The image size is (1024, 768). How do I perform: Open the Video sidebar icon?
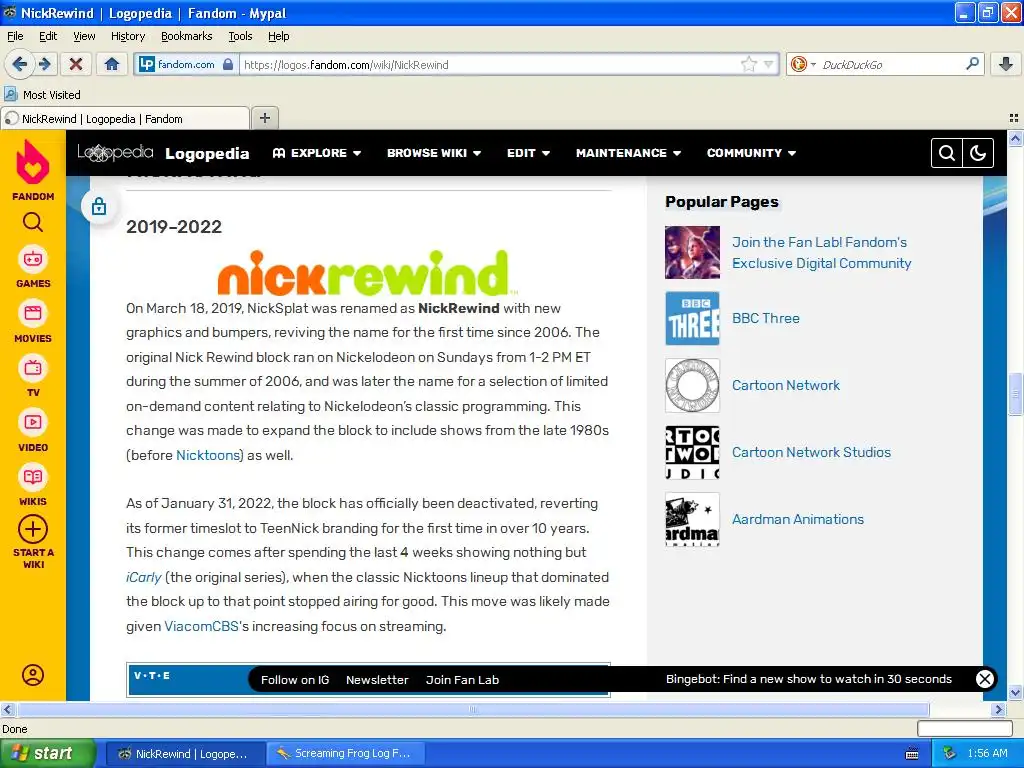coord(33,423)
